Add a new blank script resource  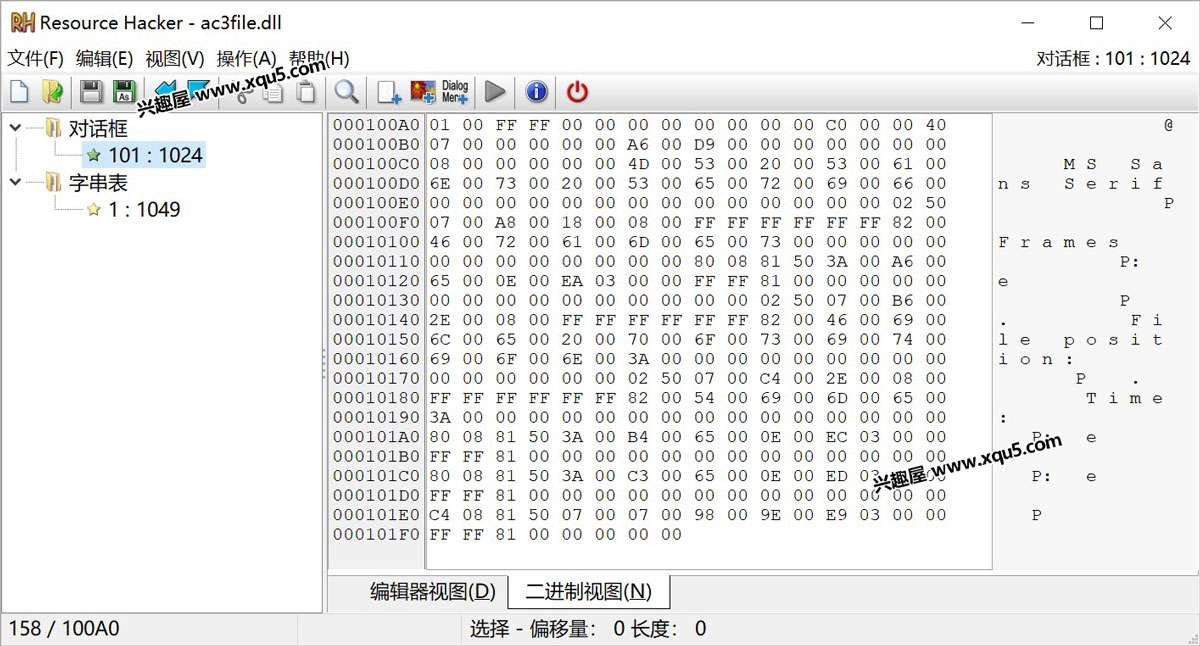[x=388, y=92]
